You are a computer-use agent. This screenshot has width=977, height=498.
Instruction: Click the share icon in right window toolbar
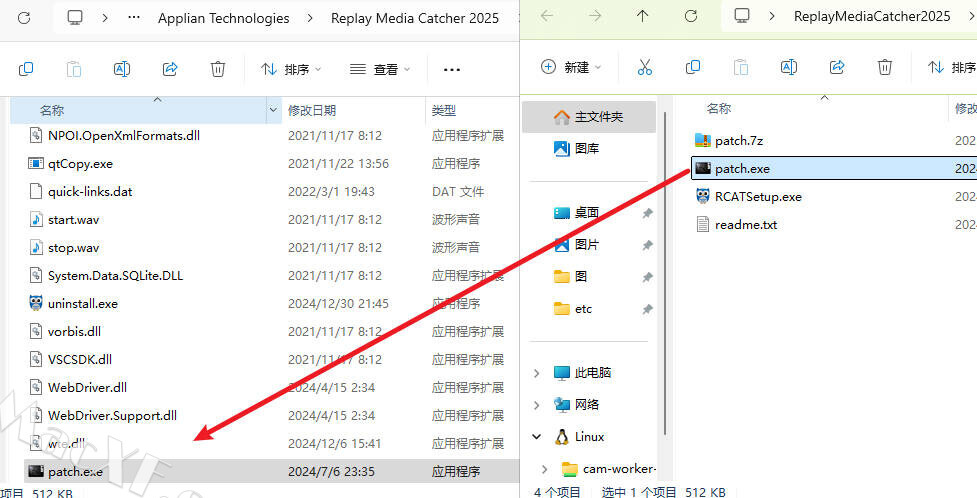[x=837, y=67]
